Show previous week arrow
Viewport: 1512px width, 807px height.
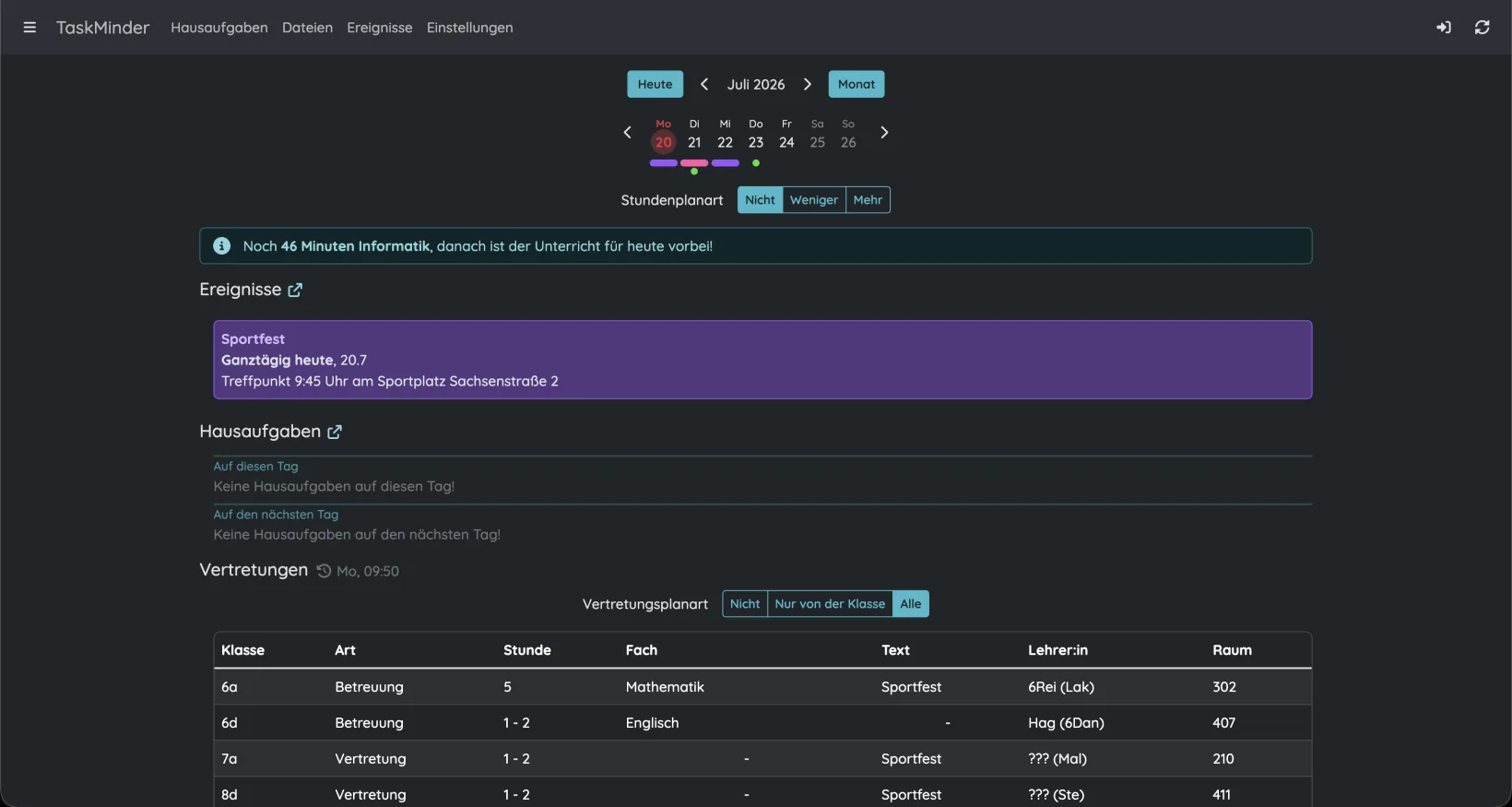click(x=627, y=133)
